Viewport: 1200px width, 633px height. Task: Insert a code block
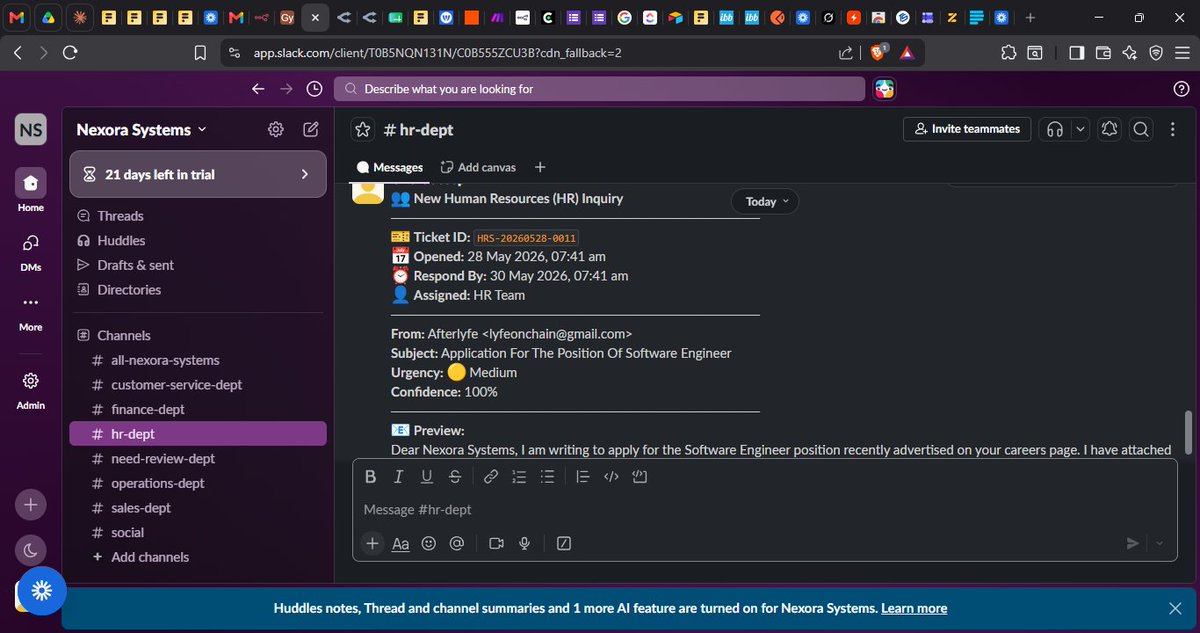640,477
